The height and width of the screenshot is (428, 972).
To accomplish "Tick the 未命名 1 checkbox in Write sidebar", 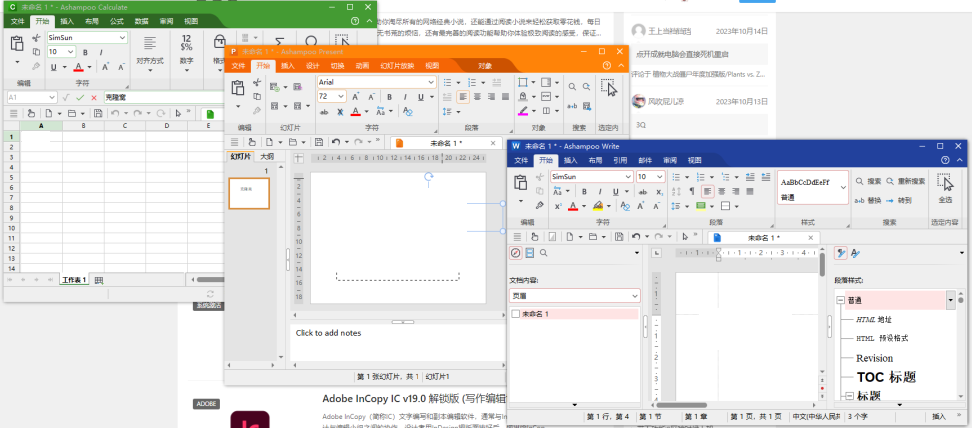I will click(x=516, y=314).
